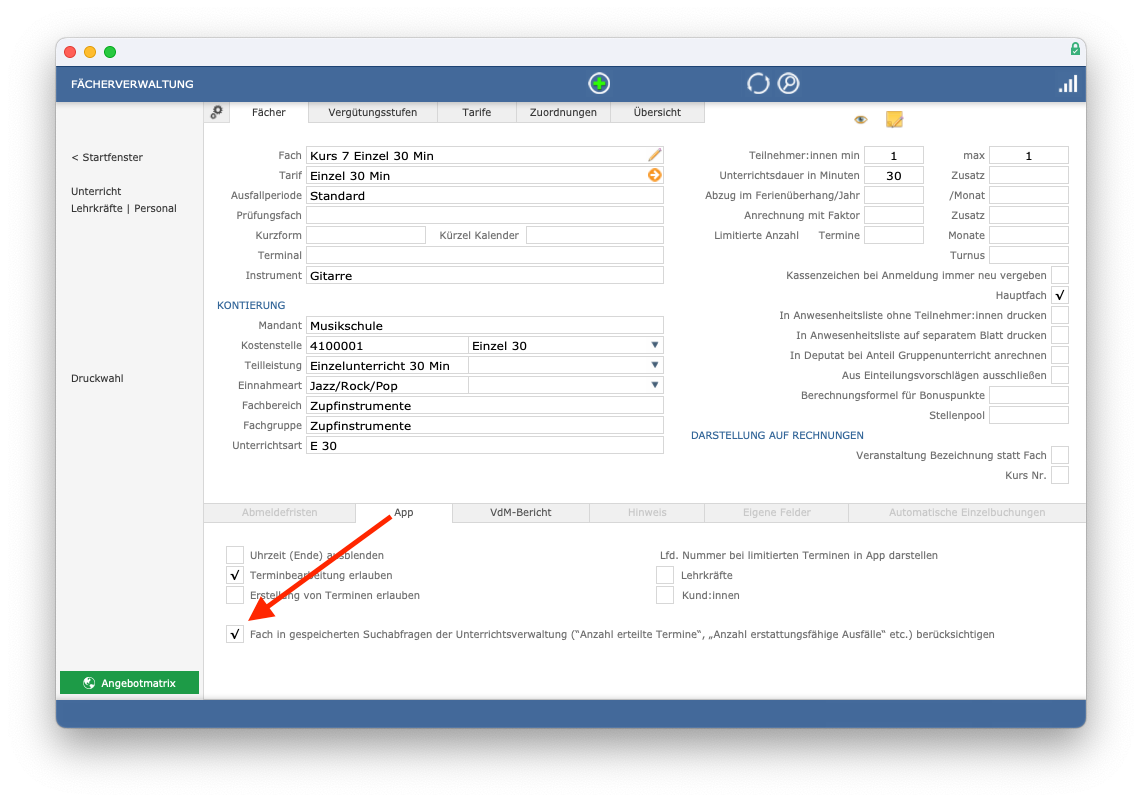Check Anwesenheitsliste auf separatem Blatt drucken
1142x802 pixels.
click(1060, 335)
